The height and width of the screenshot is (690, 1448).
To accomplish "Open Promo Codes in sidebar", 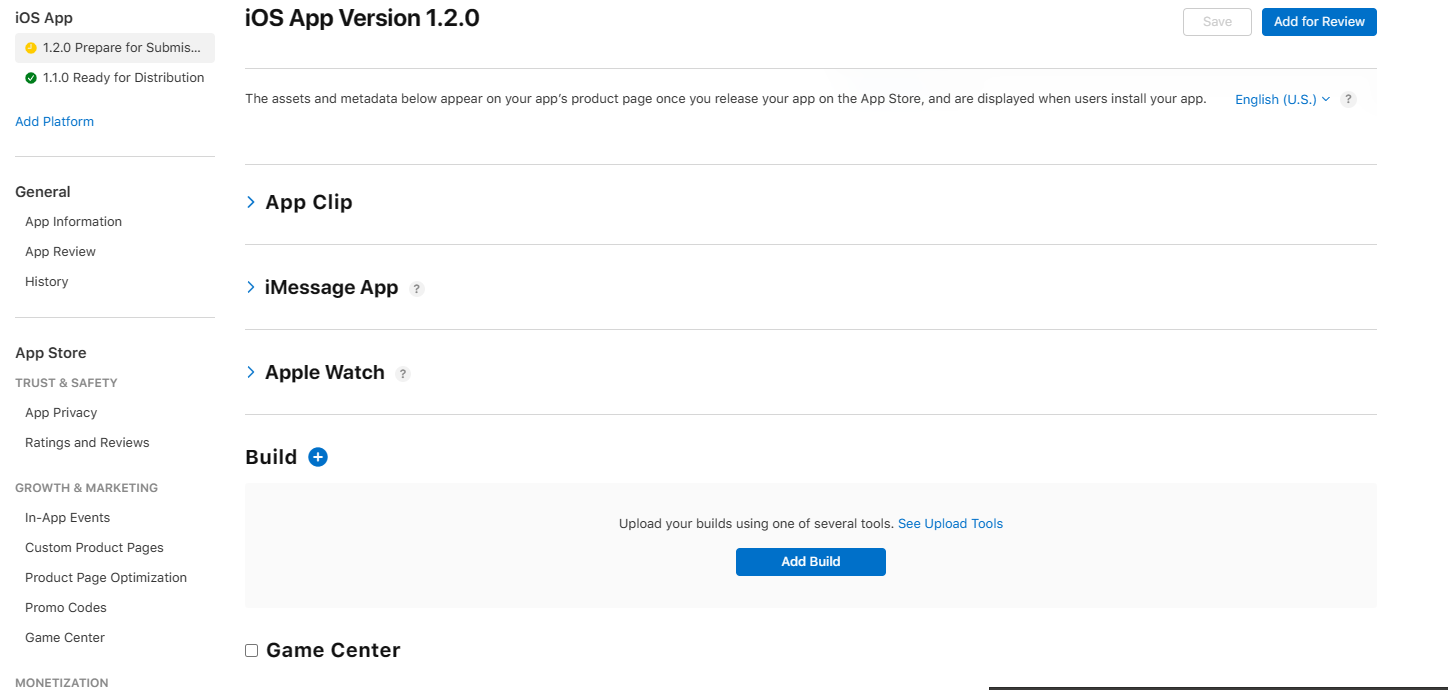I will point(65,608).
